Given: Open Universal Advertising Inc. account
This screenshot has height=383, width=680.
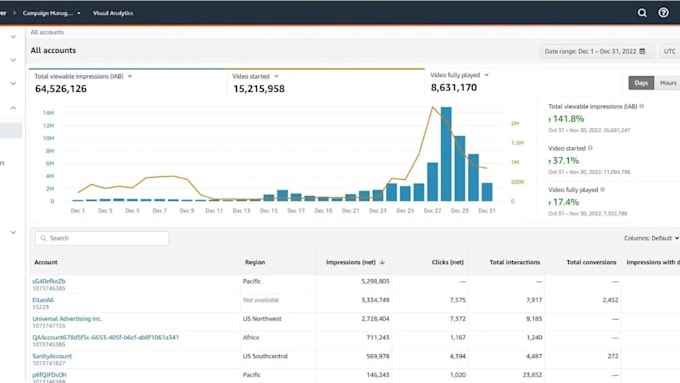Looking at the screenshot, I should pyautogui.click(x=67, y=318).
